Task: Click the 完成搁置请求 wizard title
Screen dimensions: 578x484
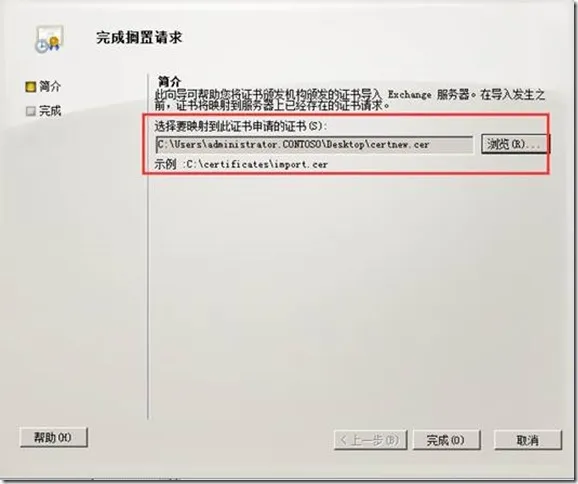Action: 139,38
